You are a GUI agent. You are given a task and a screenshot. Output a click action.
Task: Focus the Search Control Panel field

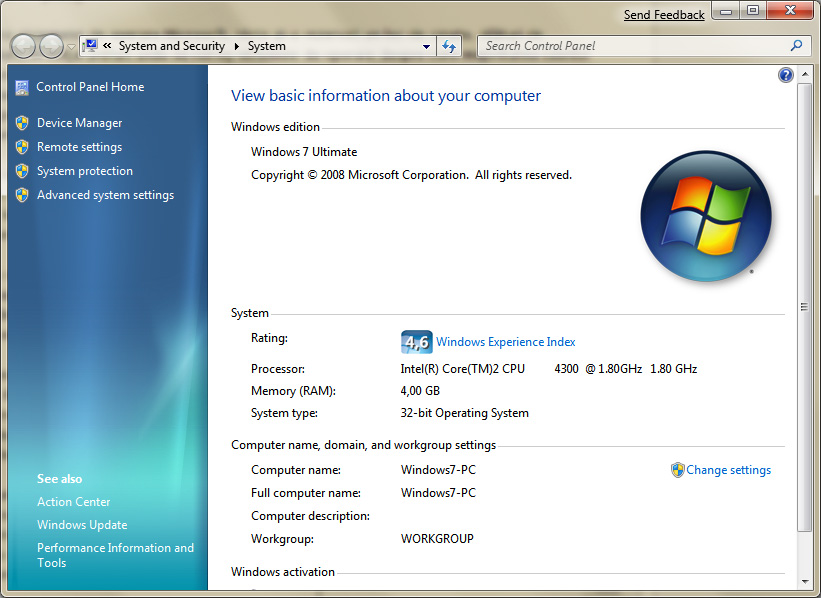[x=644, y=46]
